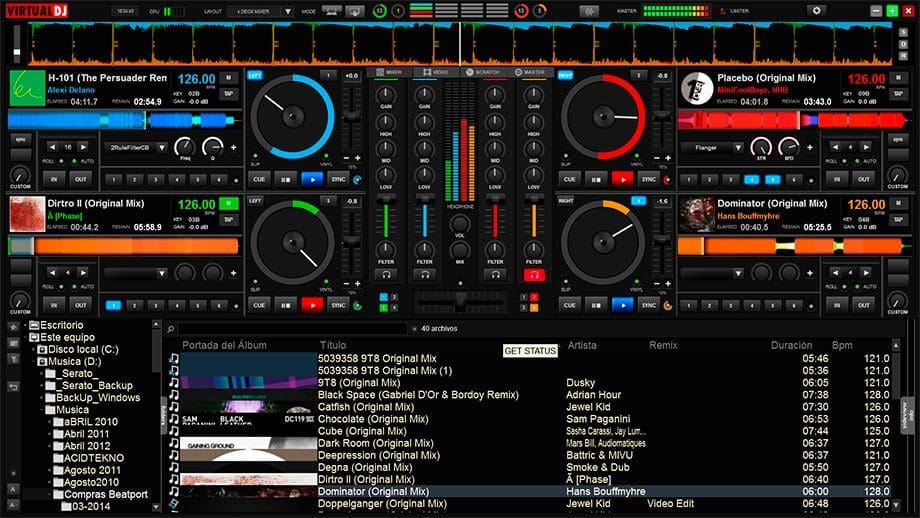Click the pitch plus button on Placebo deck
920x518 pixels.
668,158
